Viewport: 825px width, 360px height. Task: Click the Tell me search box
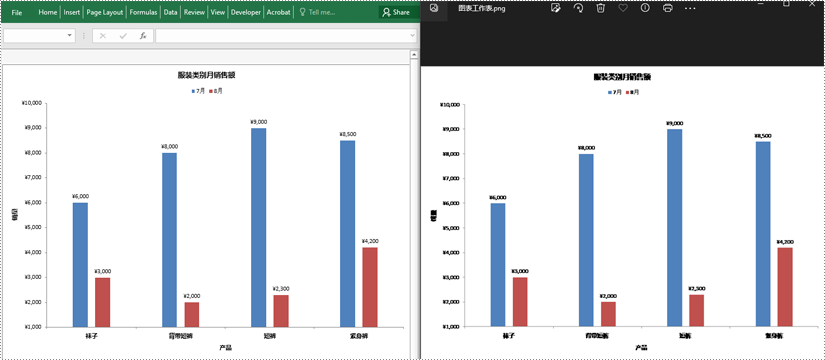(317, 12)
